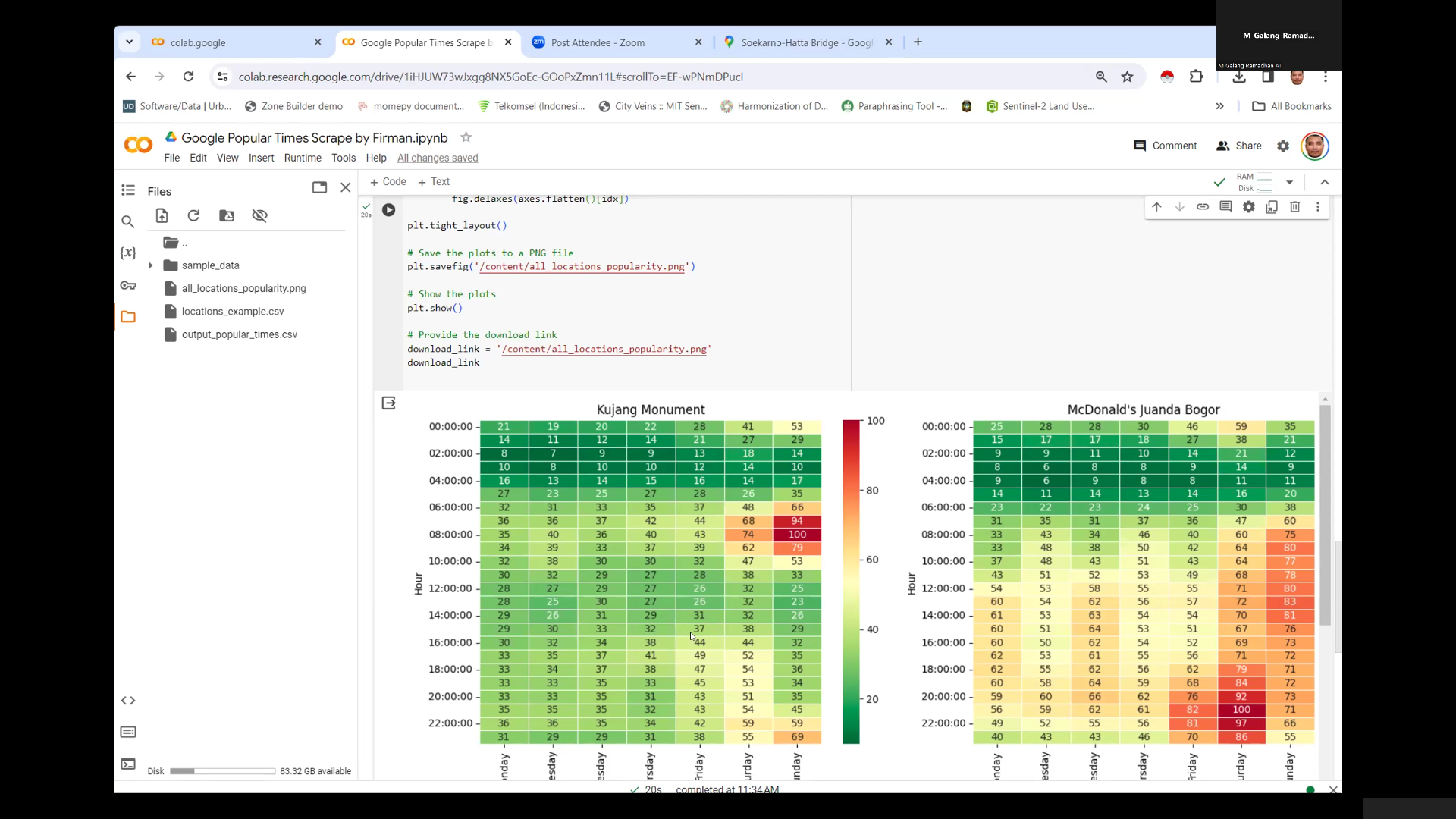The height and width of the screenshot is (819, 1456).
Task: Open the RAM/Disk resources dropdown
Action: tap(1289, 182)
